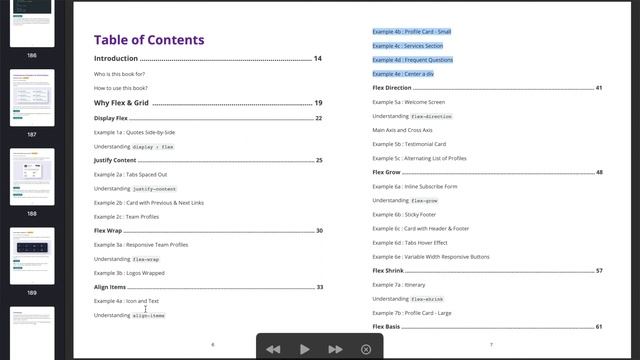Open Example 6e : Variable Width Responsive Buttons
The image size is (640, 360).
pos(431,257)
